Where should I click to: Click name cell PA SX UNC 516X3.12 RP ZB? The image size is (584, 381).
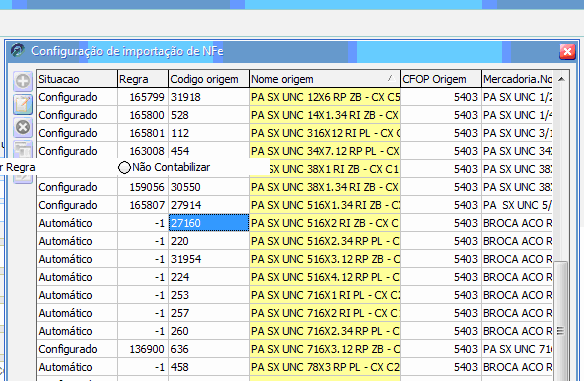point(325,259)
